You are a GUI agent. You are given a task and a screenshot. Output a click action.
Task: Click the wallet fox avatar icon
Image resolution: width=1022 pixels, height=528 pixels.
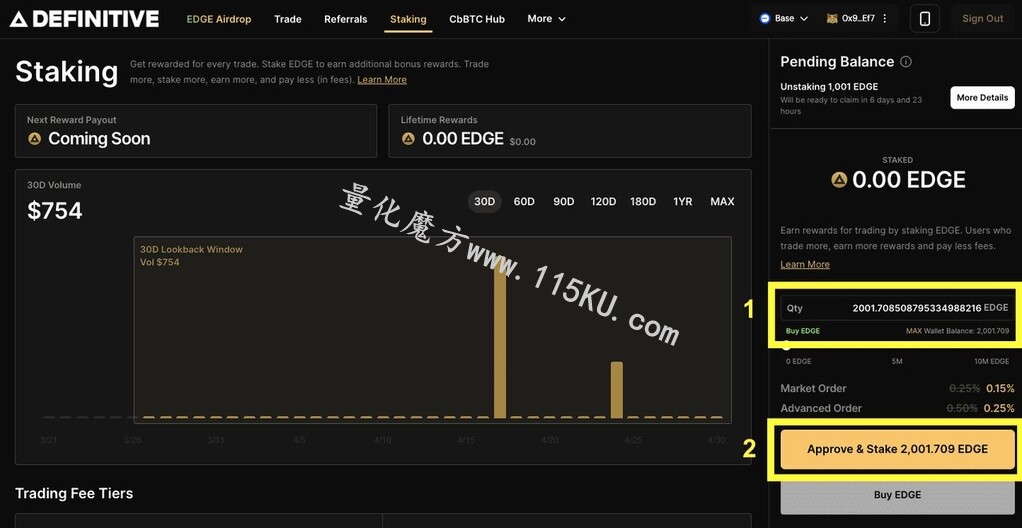point(832,18)
